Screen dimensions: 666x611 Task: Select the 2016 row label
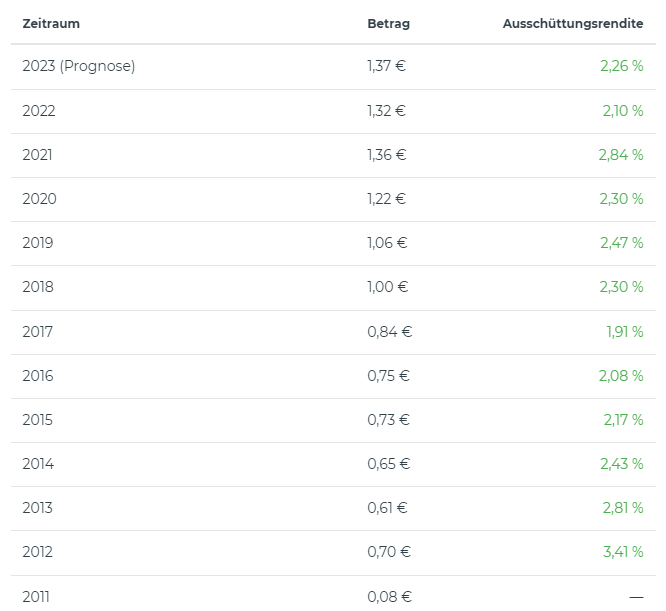[x=38, y=376]
